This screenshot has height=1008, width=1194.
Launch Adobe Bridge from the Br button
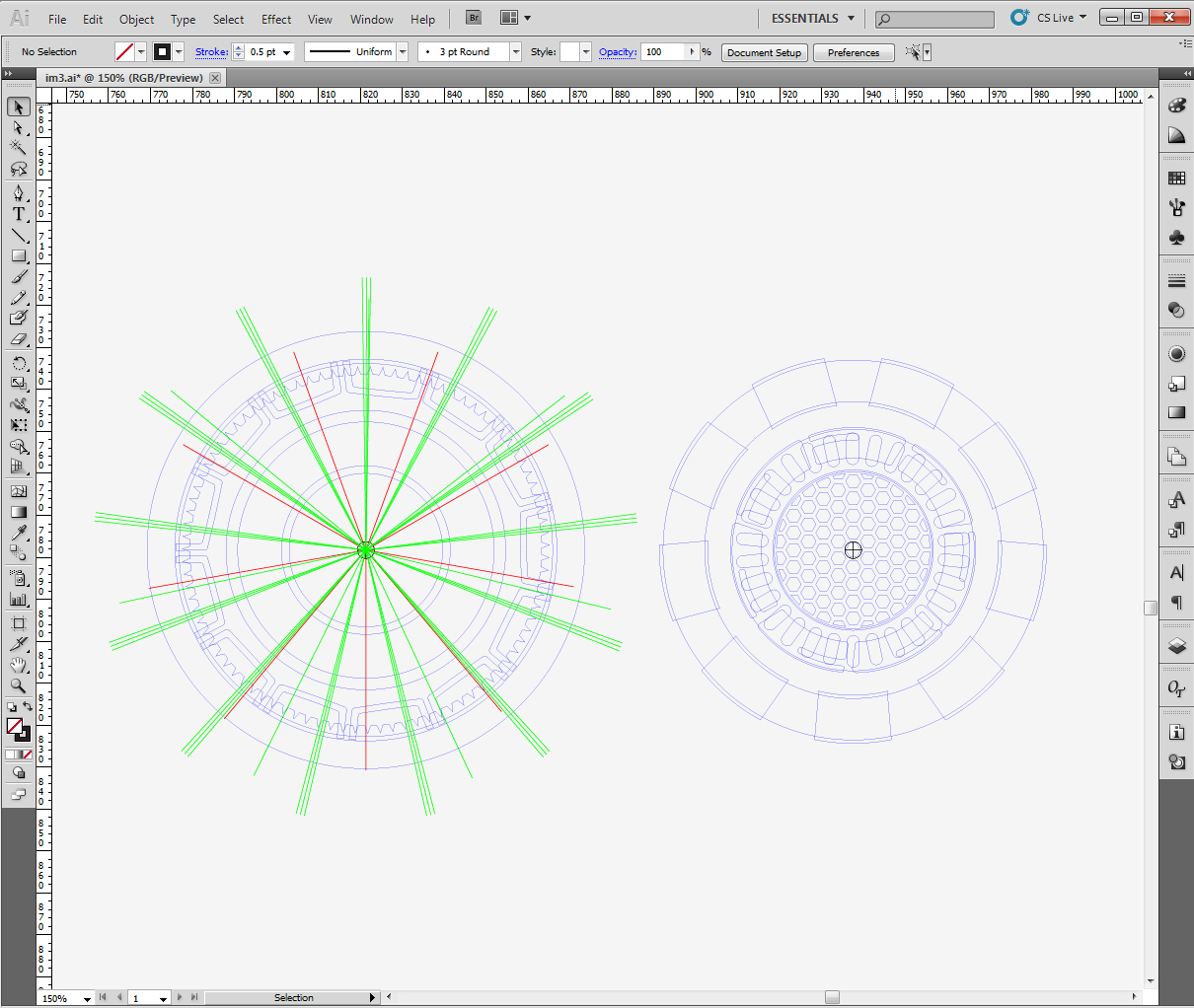click(x=474, y=18)
